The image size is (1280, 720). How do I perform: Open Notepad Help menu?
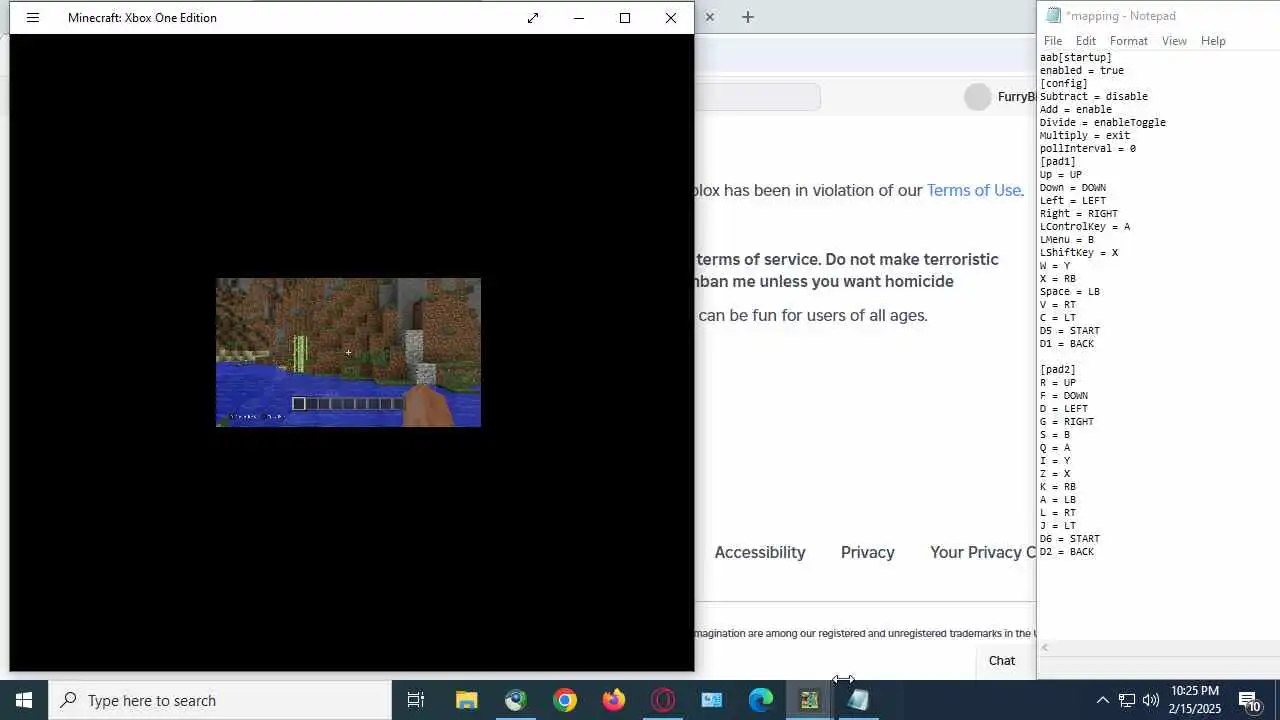coord(1213,41)
